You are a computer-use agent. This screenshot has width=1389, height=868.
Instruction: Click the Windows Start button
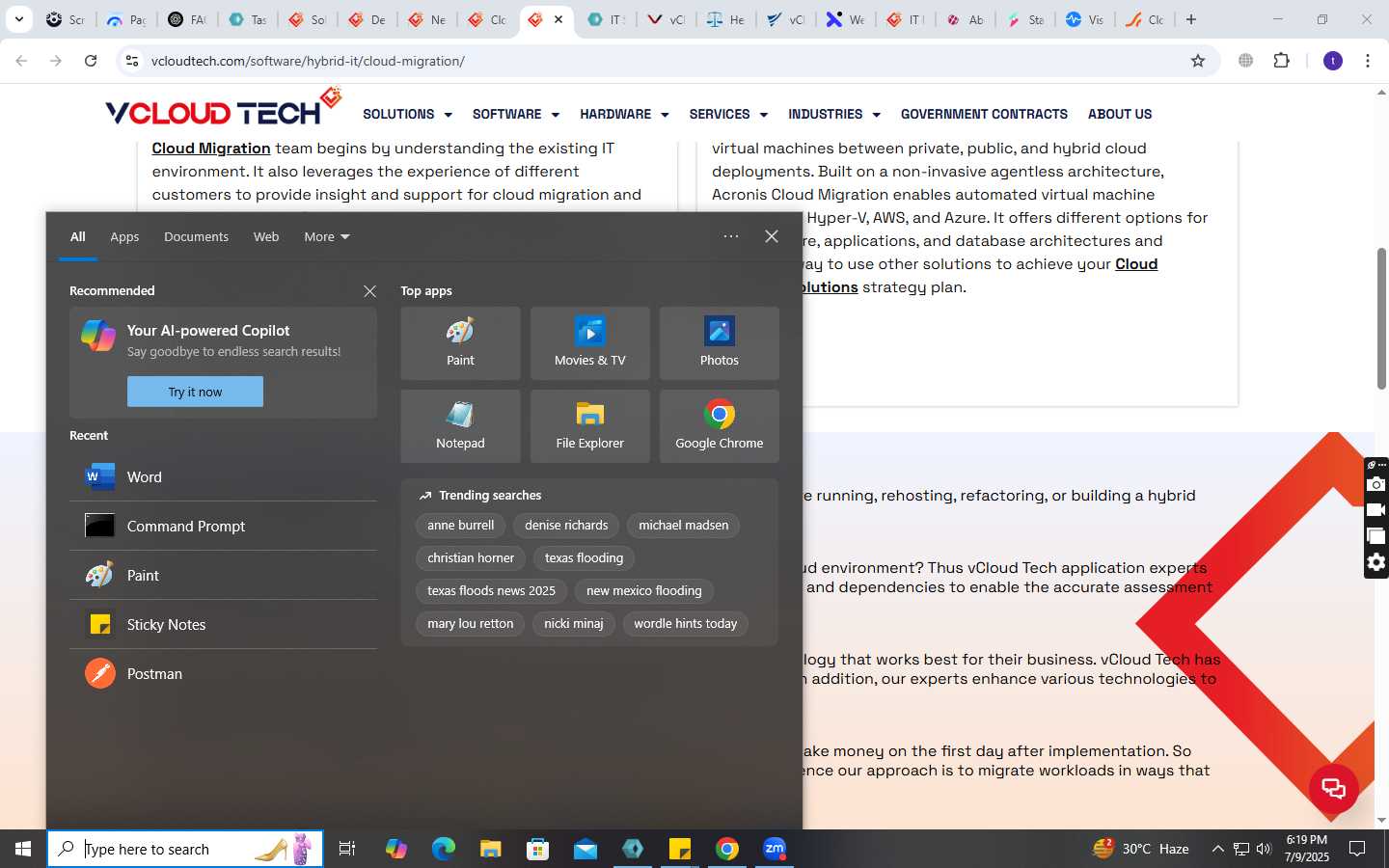pyautogui.click(x=23, y=849)
